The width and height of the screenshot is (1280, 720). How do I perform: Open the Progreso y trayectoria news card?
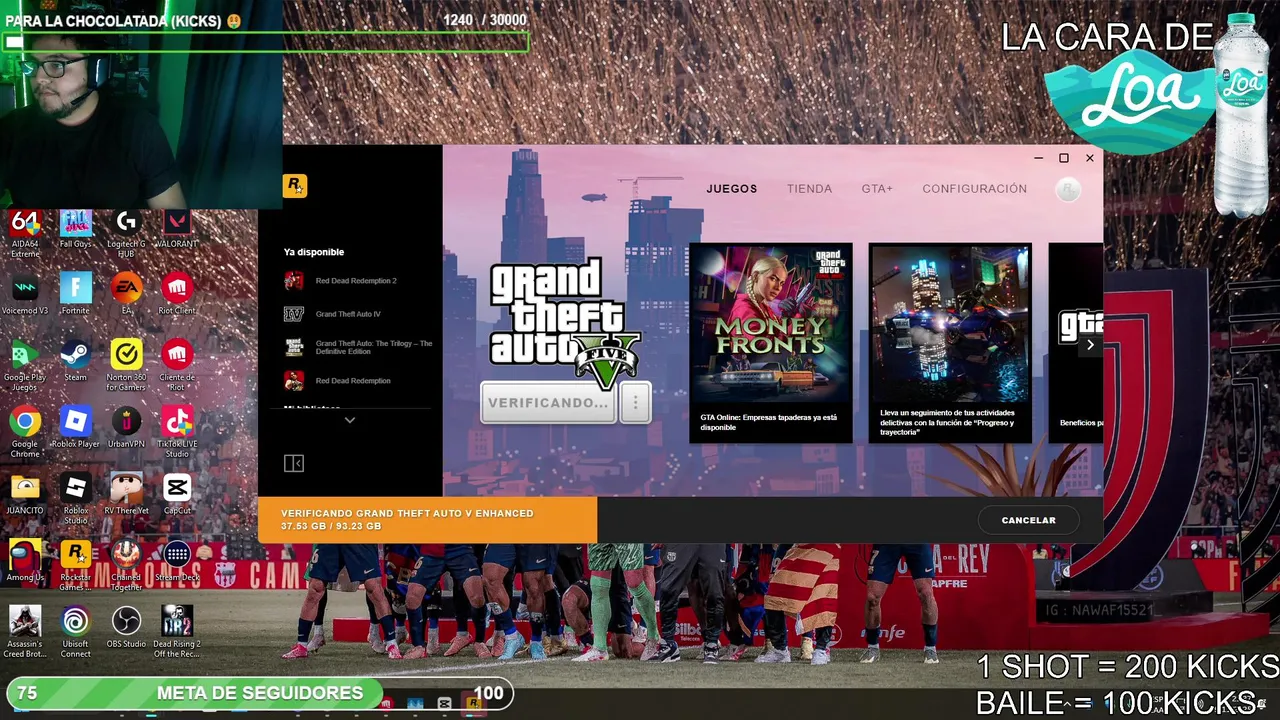950,343
